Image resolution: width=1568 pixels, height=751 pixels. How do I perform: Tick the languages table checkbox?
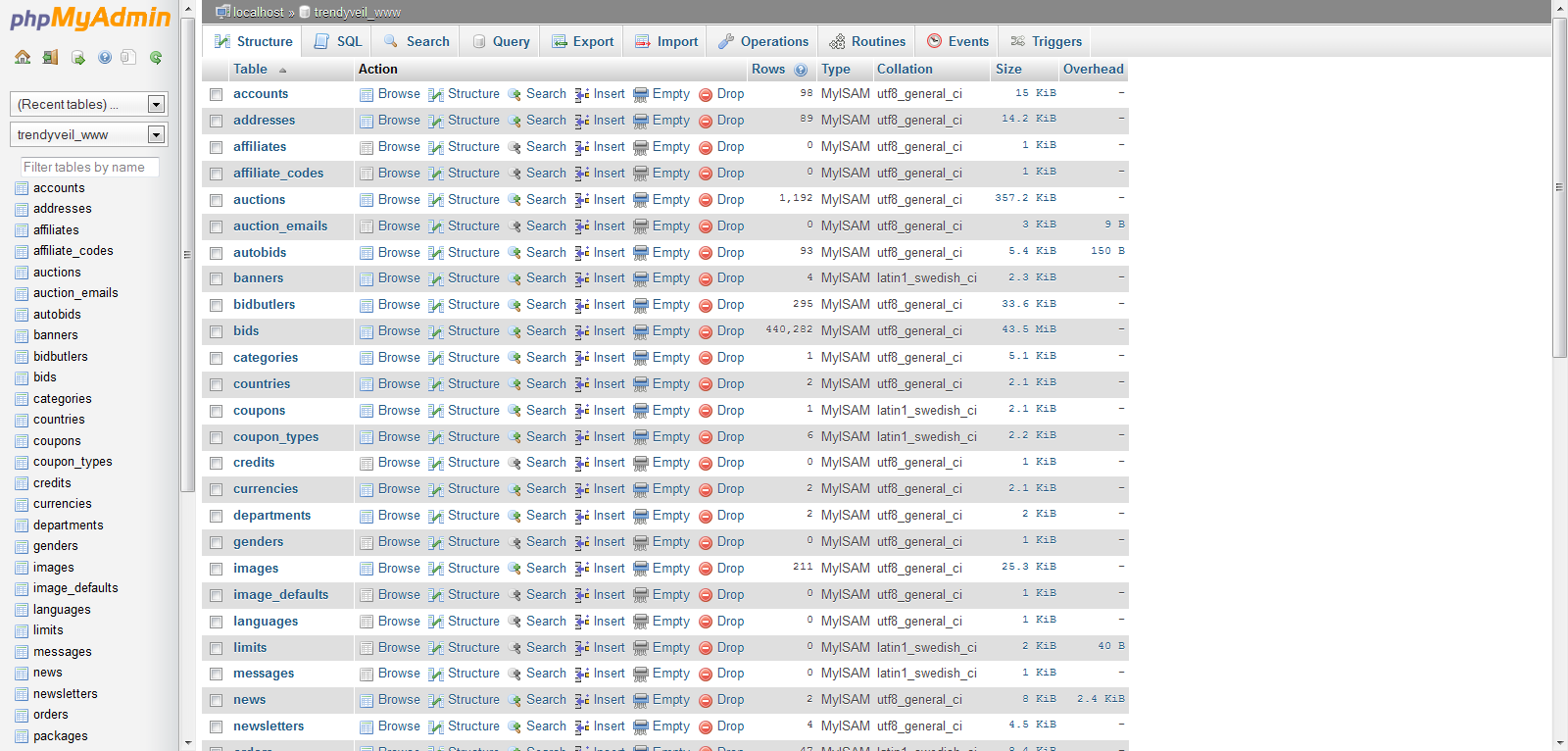[x=216, y=622]
